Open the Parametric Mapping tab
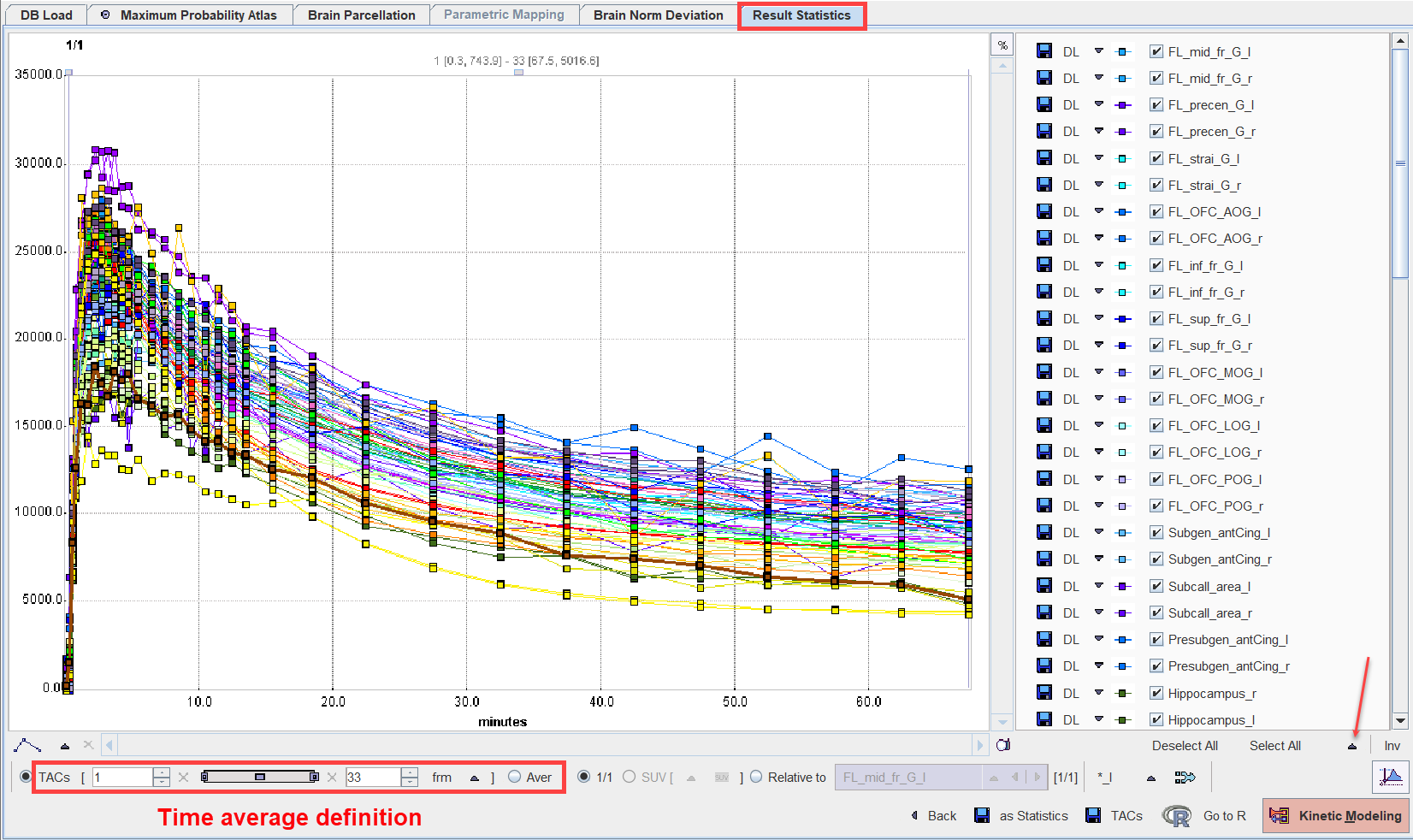The image size is (1413, 840). tap(504, 15)
